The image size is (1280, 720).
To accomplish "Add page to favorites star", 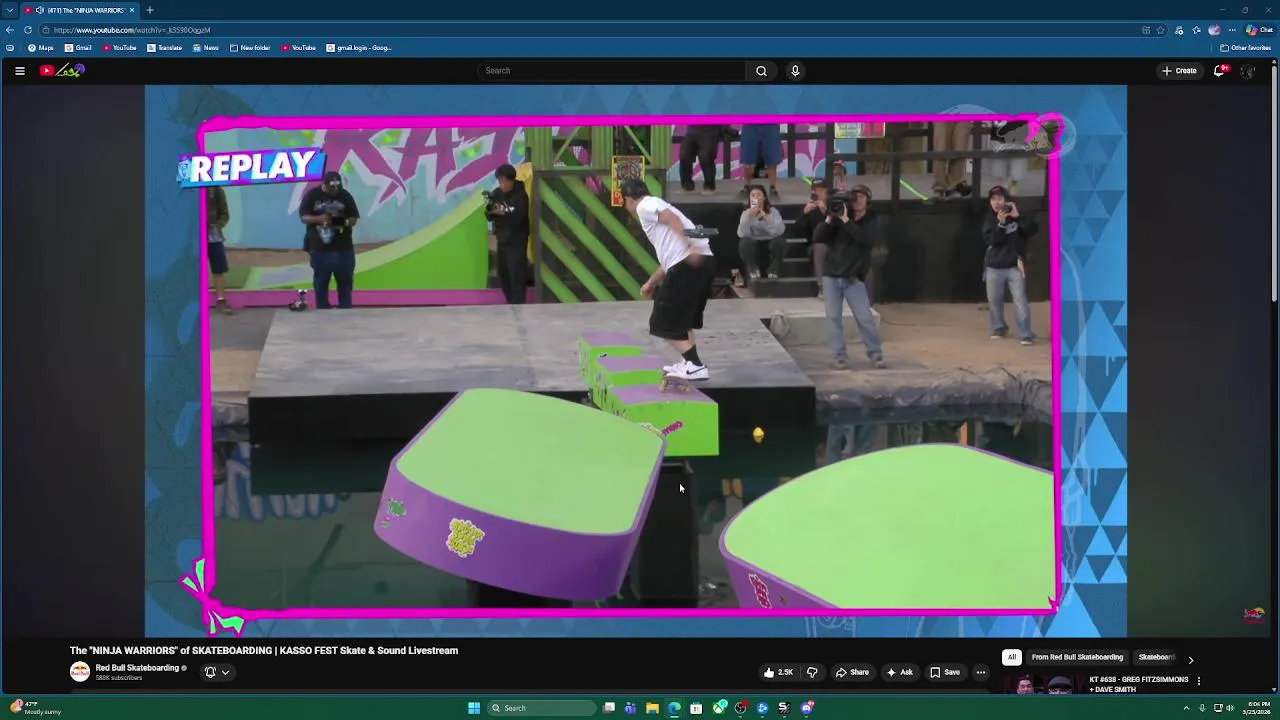I will point(1160,30).
